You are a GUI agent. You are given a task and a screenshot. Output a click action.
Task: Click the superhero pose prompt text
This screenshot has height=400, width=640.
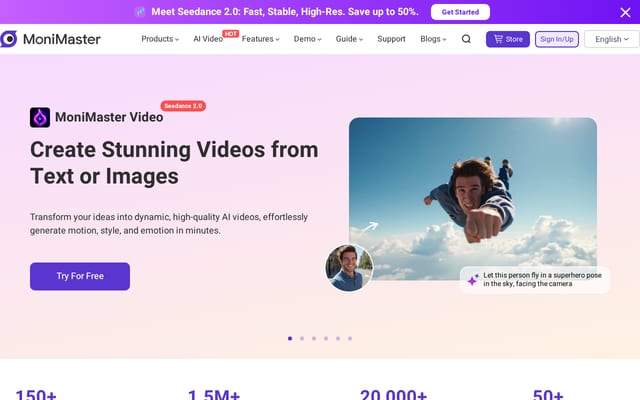click(x=542, y=280)
